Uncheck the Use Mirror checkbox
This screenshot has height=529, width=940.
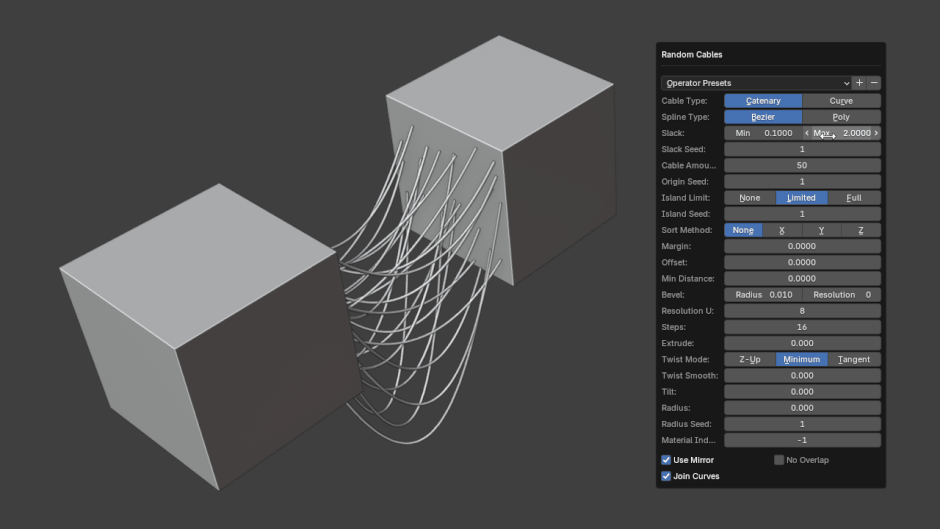[667, 460]
